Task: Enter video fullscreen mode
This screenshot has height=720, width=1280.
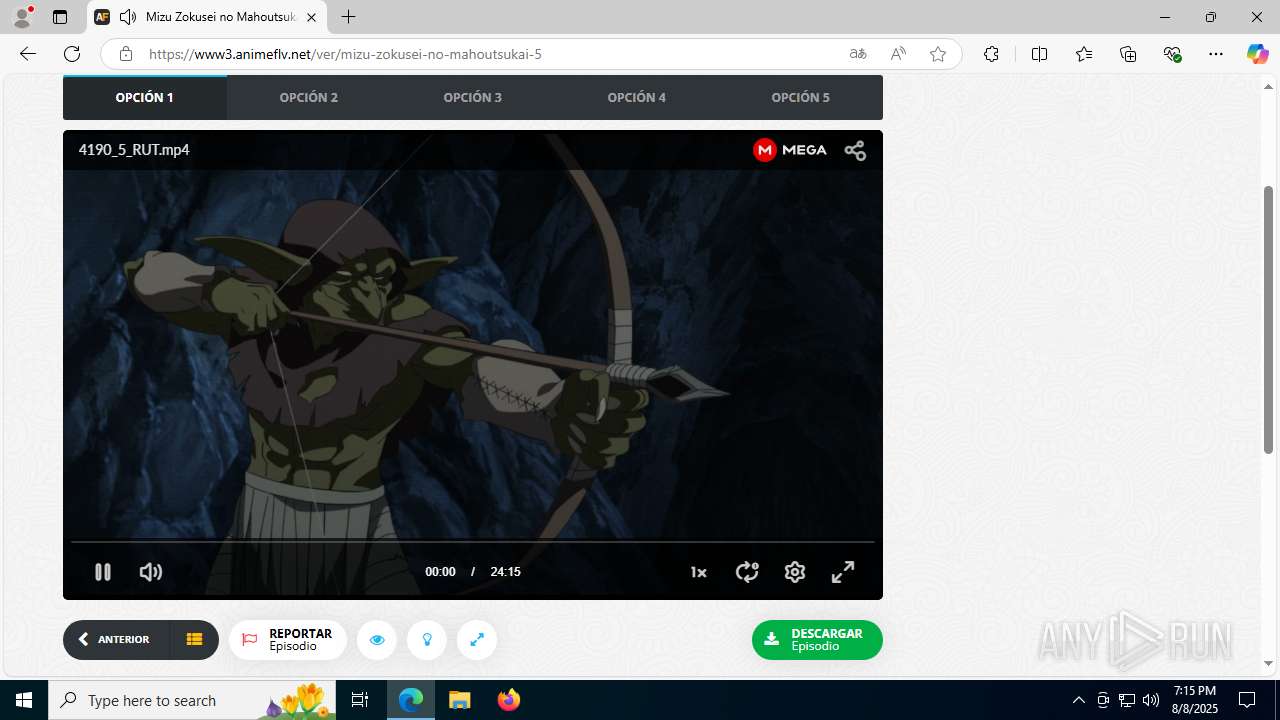Action: tap(843, 572)
